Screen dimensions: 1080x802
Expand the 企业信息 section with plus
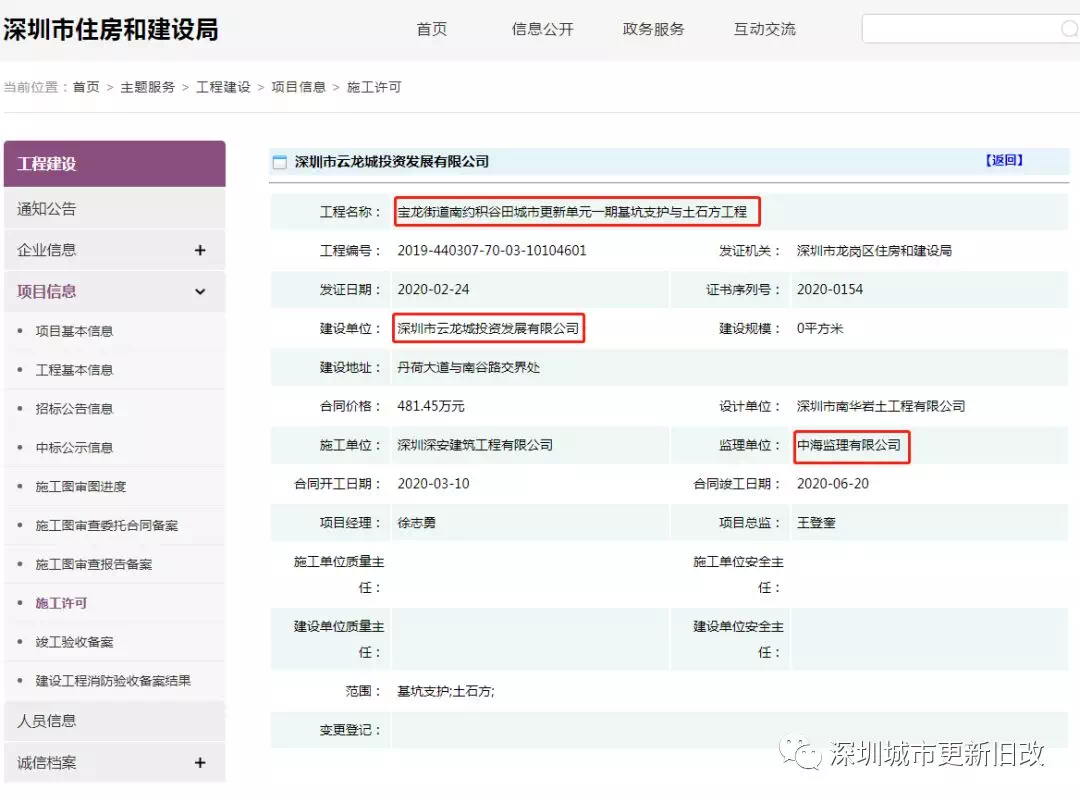pyautogui.click(x=200, y=250)
